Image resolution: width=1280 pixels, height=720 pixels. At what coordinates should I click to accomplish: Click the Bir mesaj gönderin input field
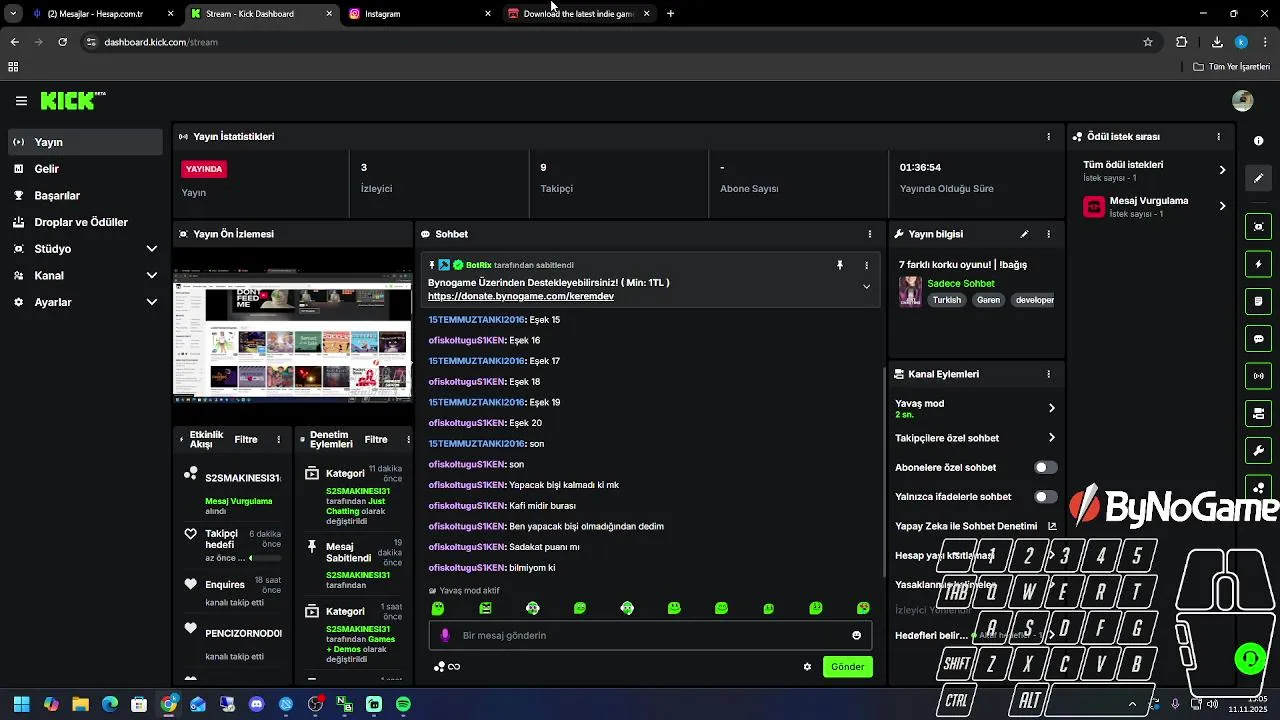click(650, 635)
